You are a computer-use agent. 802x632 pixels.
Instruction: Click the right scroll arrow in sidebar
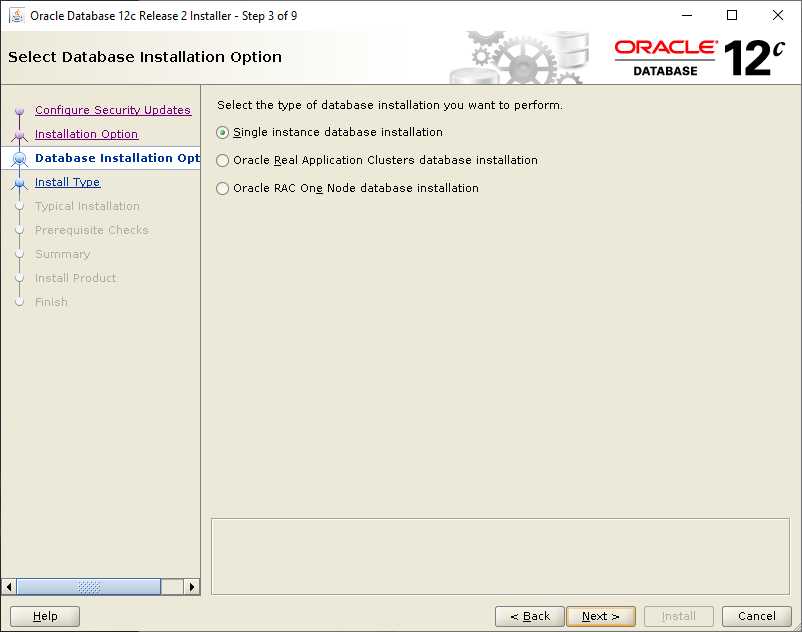pos(192,586)
